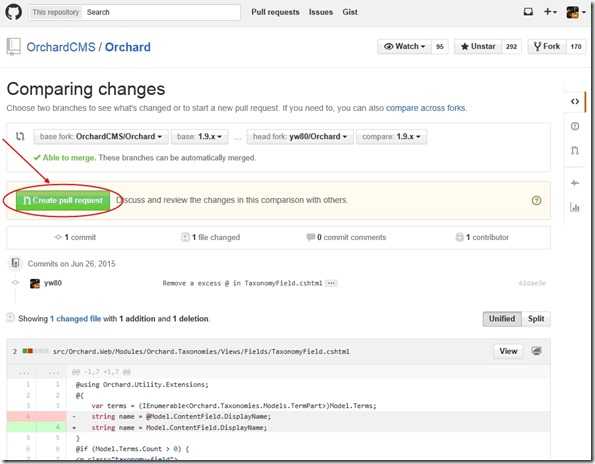Select the 0 commit comments tab
595x464 pixels.
[346, 237]
